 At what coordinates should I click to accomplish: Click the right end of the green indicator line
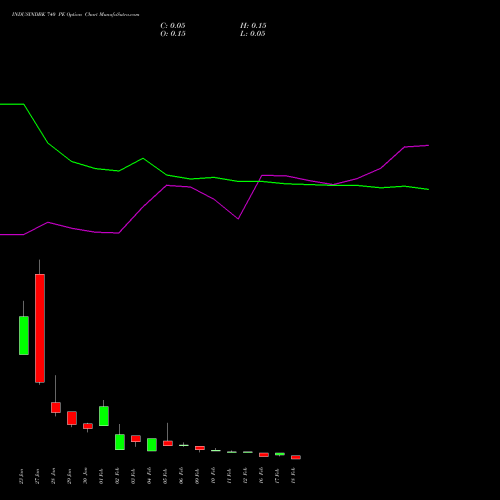coord(428,189)
